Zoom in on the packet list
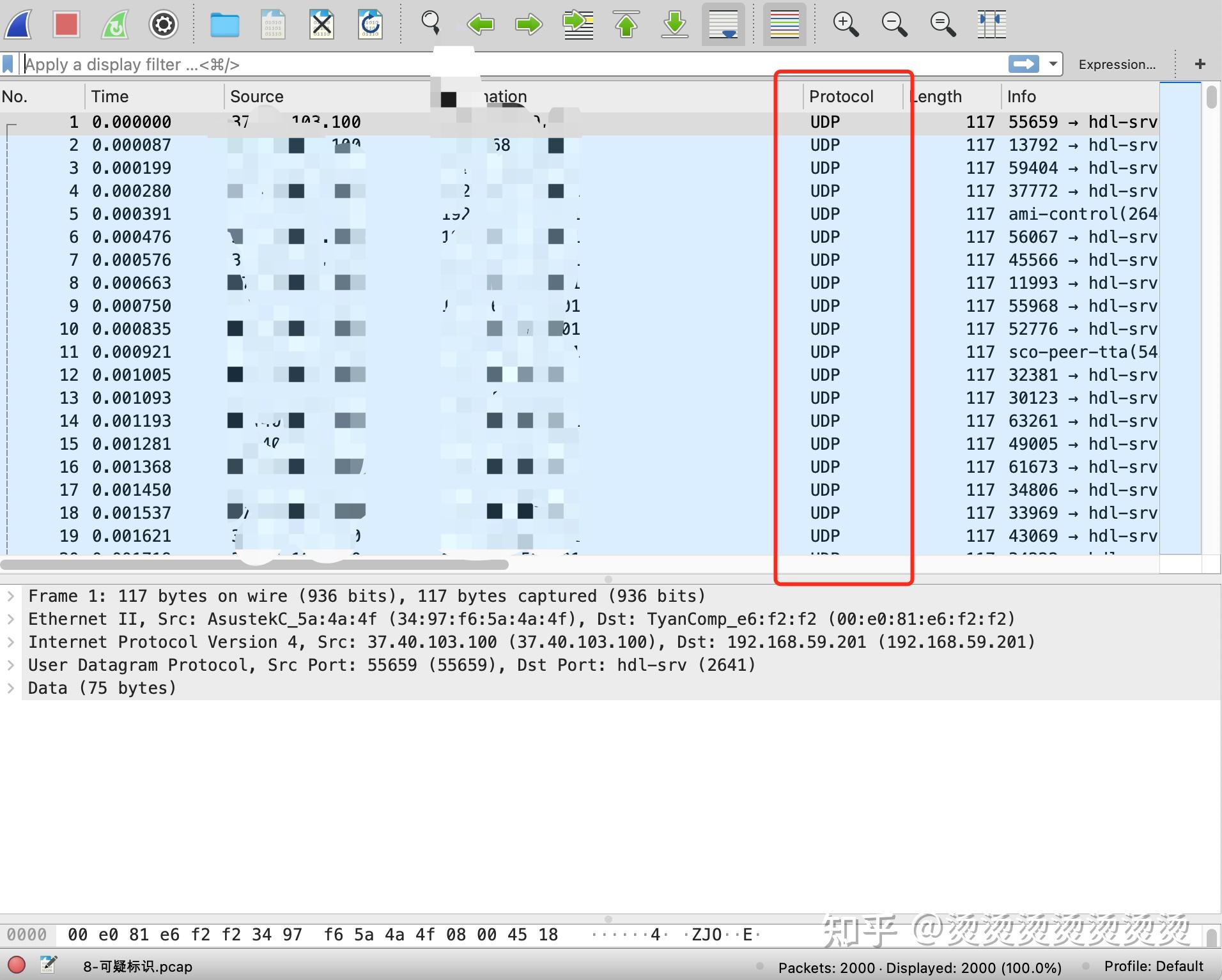This screenshot has height=980, width=1222. [845, 24]
